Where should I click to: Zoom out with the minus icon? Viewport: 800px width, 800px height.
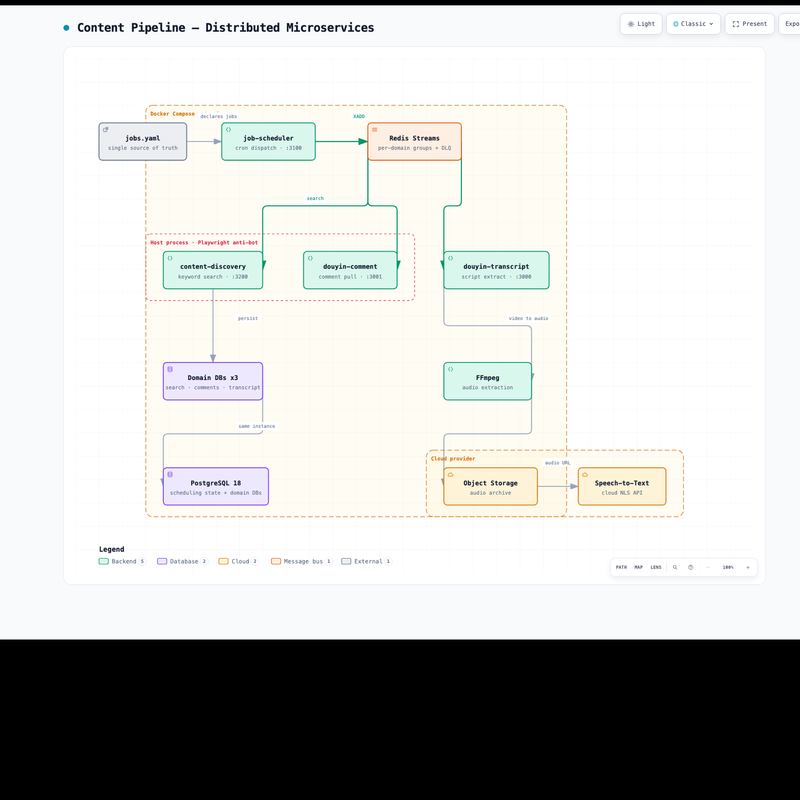(708, 567)
